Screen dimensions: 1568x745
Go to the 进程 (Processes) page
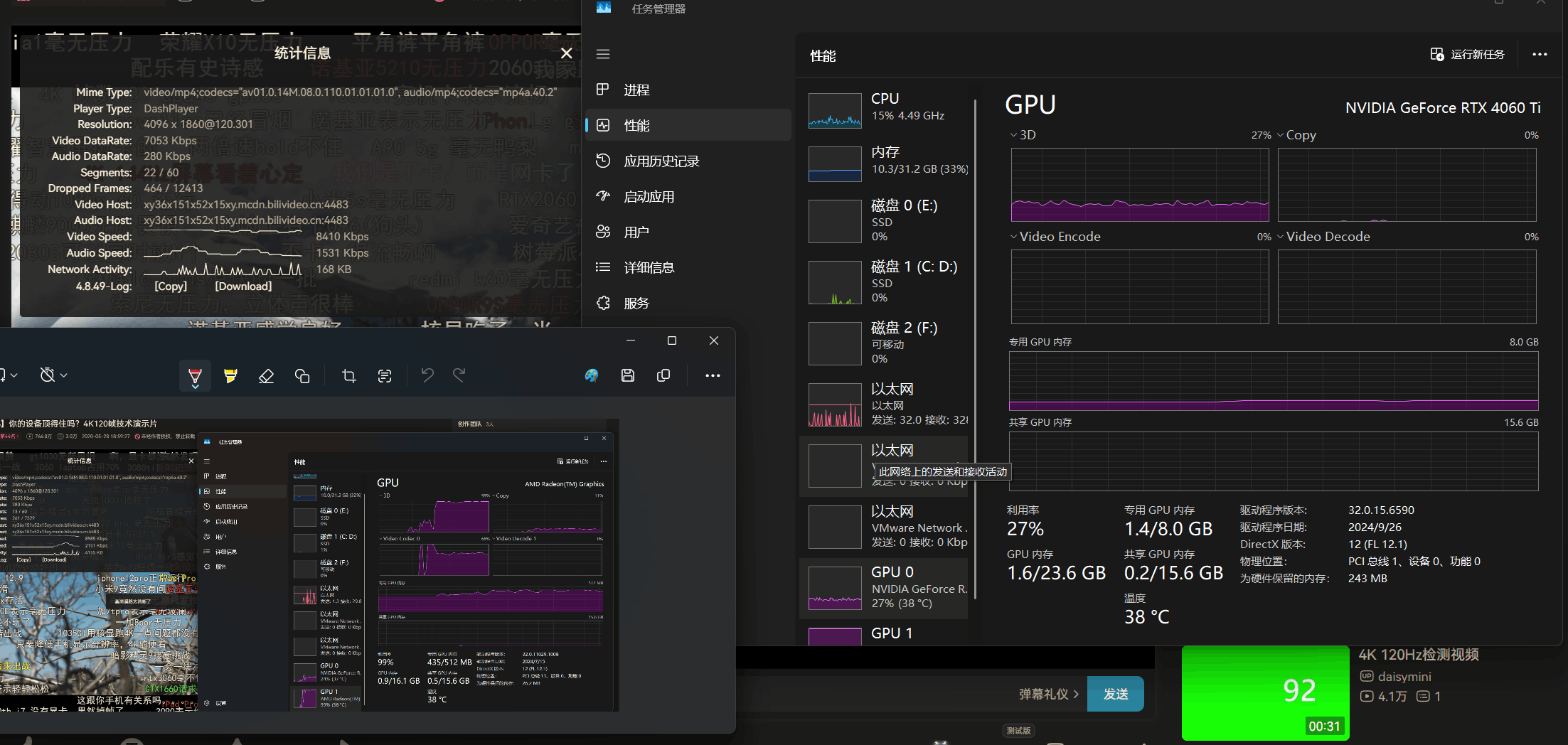coord(688,90)
